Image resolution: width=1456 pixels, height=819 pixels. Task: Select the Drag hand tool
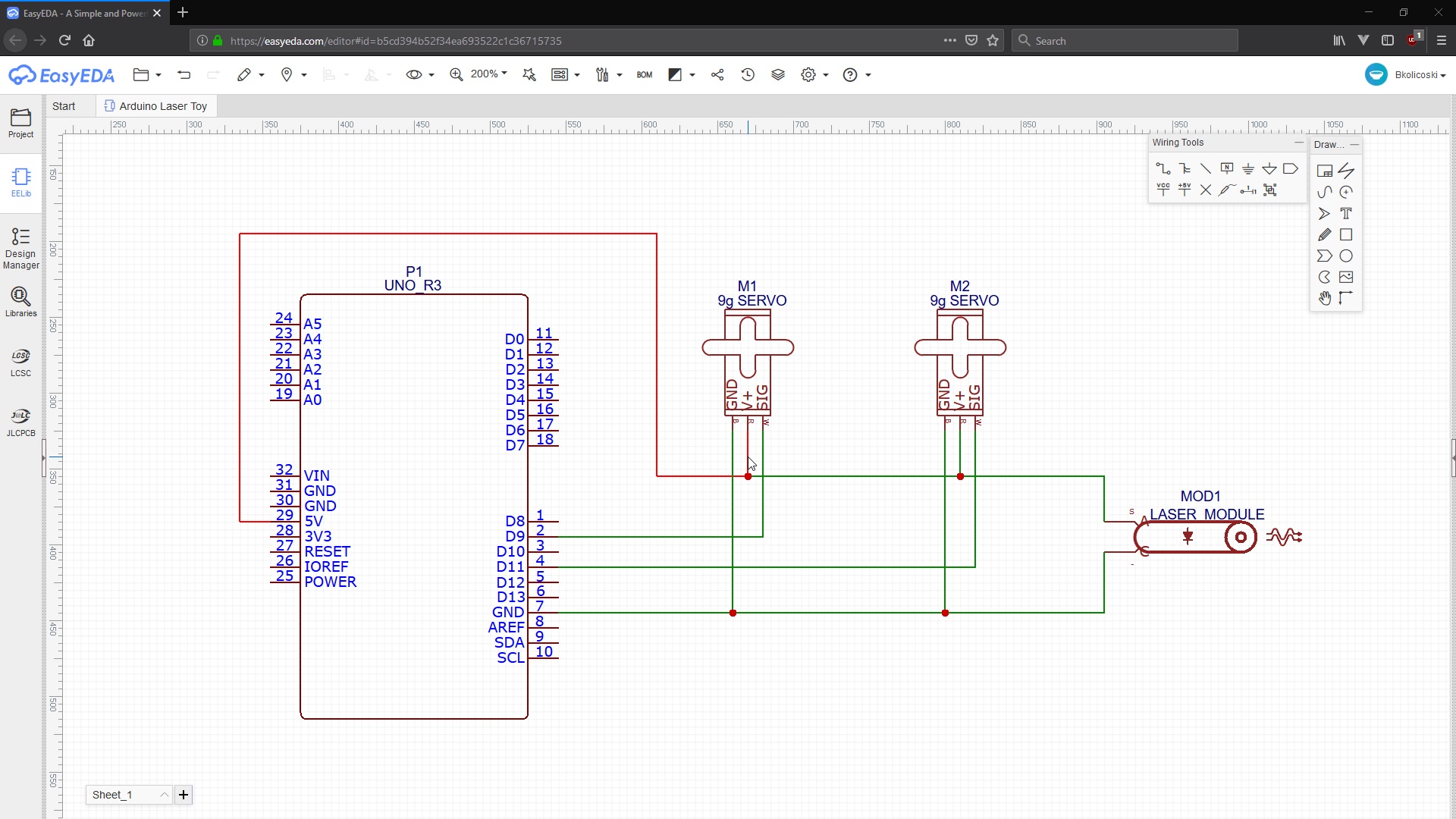[1325, 298]
